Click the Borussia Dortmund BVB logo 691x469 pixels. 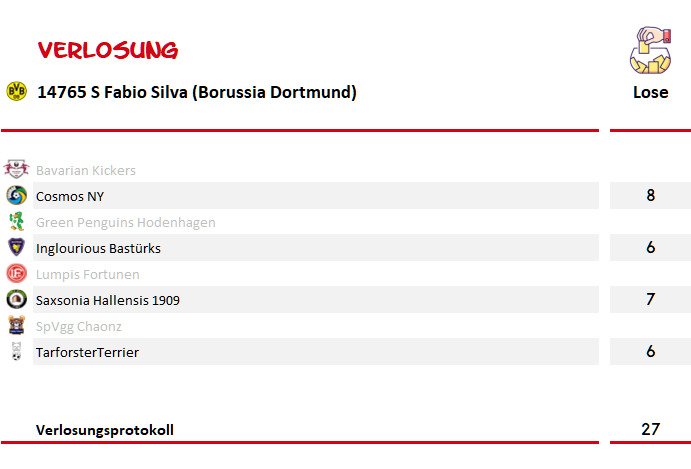pos(16,91)
